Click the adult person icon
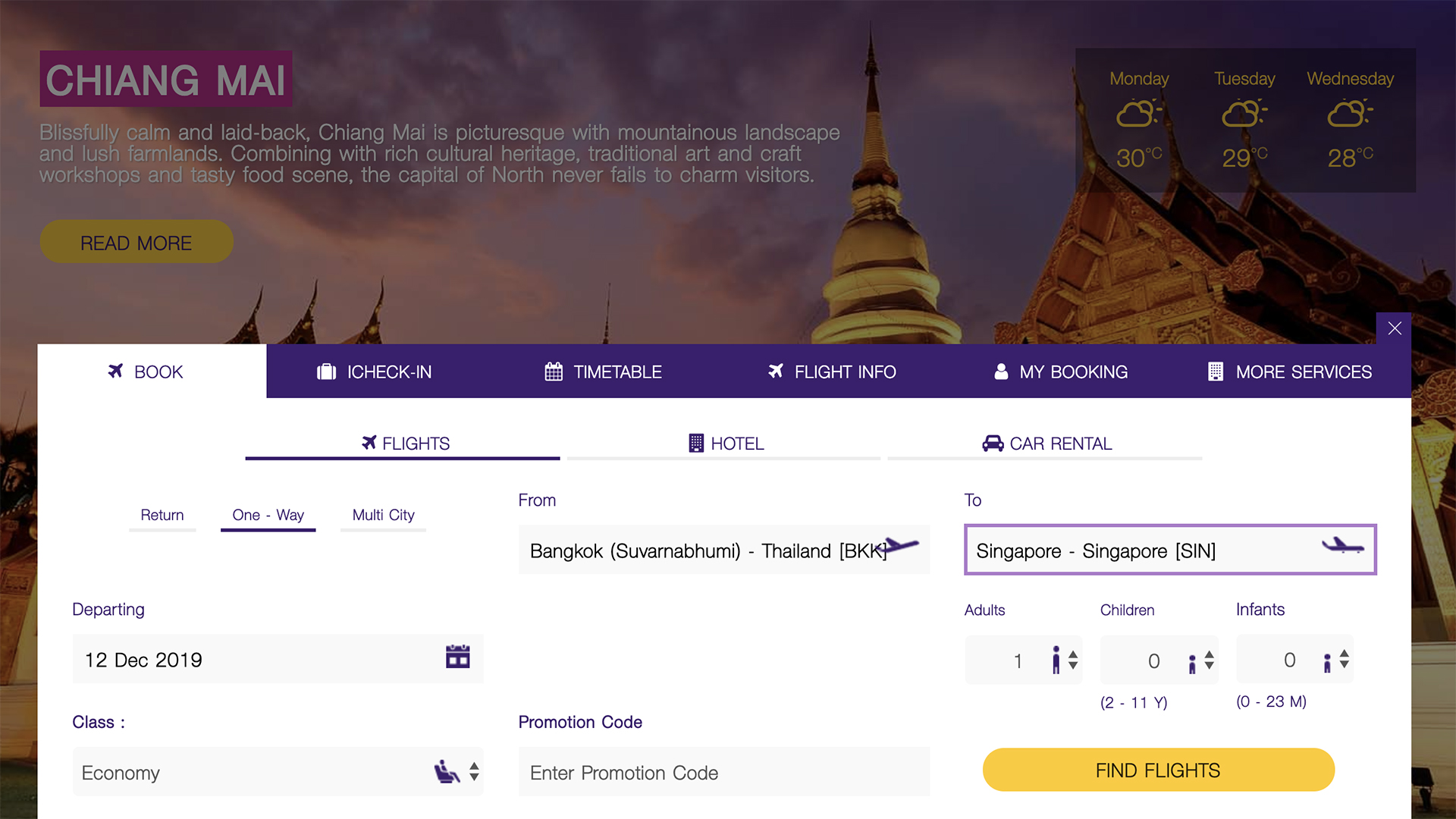 click(x=1056, y=660)
